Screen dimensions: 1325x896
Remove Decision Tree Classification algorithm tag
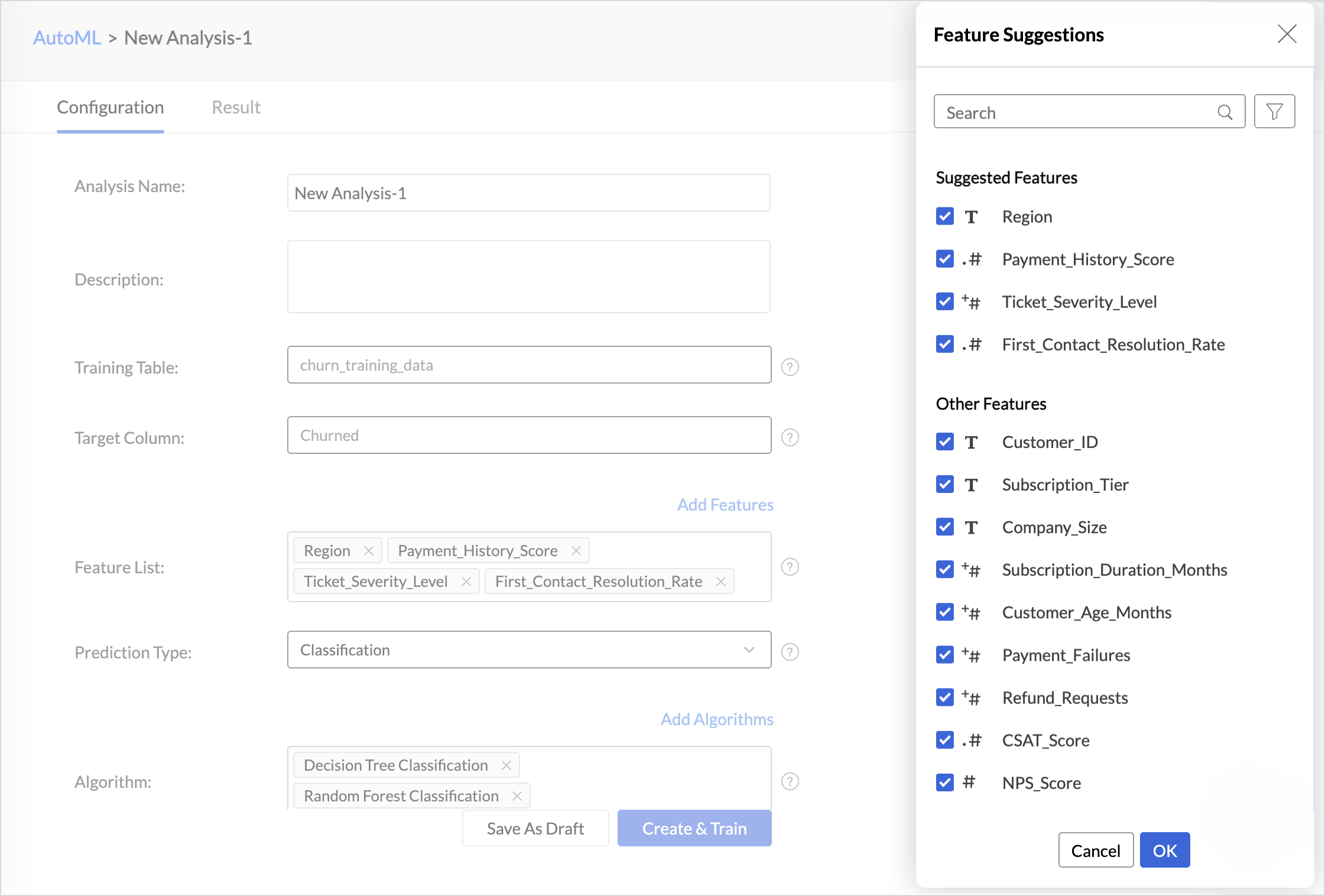[506, 765]
